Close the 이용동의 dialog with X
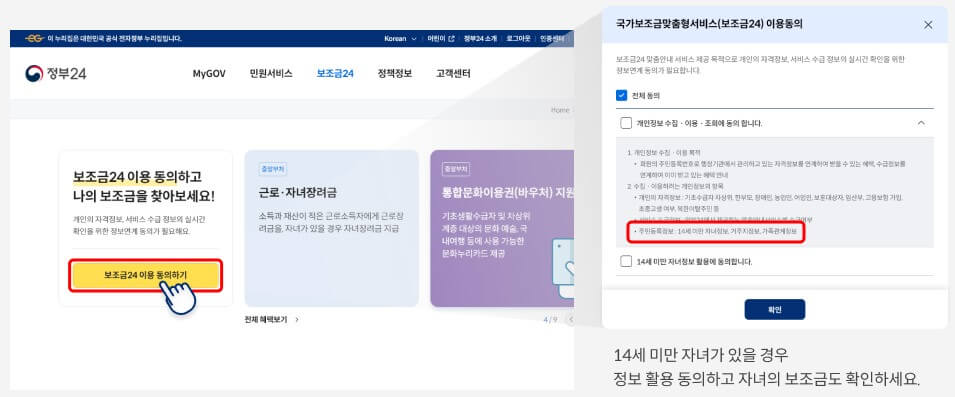Viewport: 955px width, 397px height. point(928,25)
